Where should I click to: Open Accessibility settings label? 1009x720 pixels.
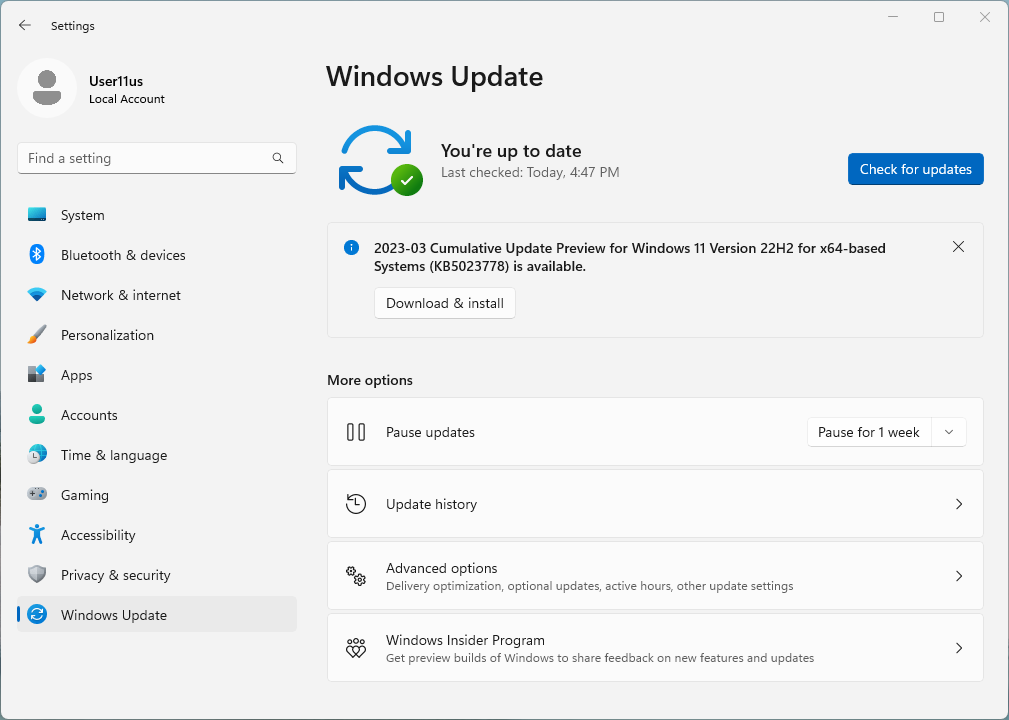(98, 535)
